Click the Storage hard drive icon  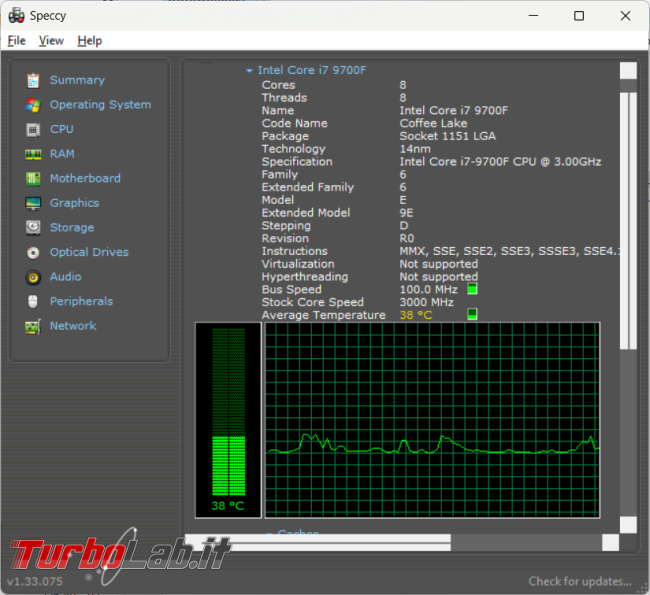[x=33, y=228]
